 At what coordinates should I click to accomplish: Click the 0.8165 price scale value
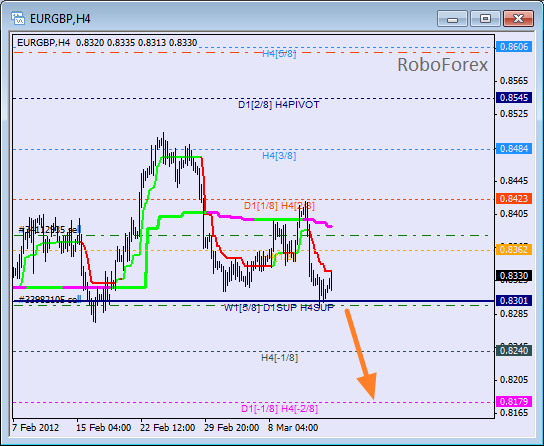point(514,413)
